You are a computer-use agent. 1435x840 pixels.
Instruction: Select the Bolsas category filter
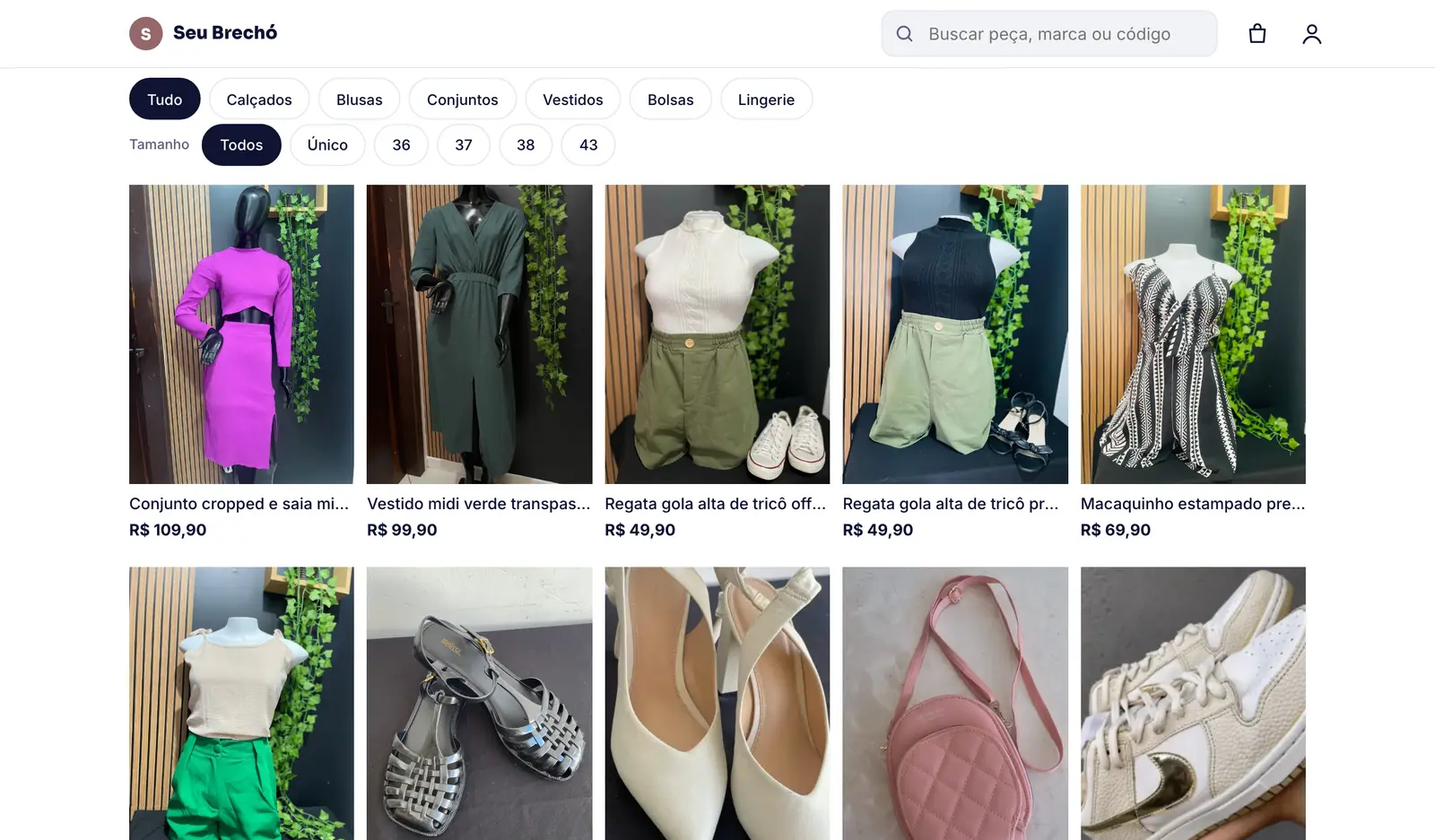tap(671, 100)
